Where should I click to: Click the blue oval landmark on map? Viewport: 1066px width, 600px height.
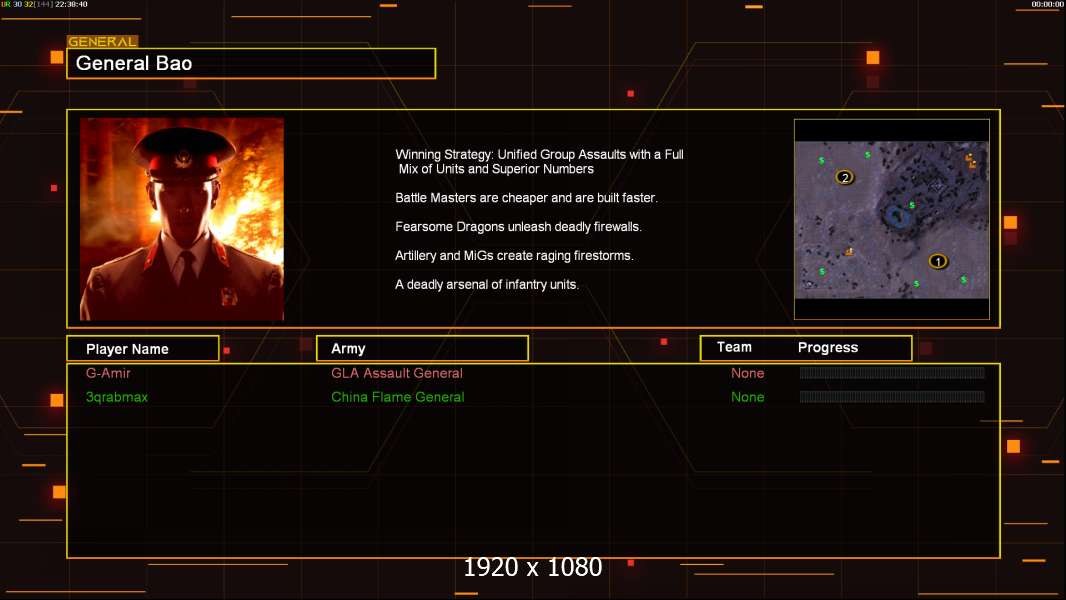(x=898, y=217)
